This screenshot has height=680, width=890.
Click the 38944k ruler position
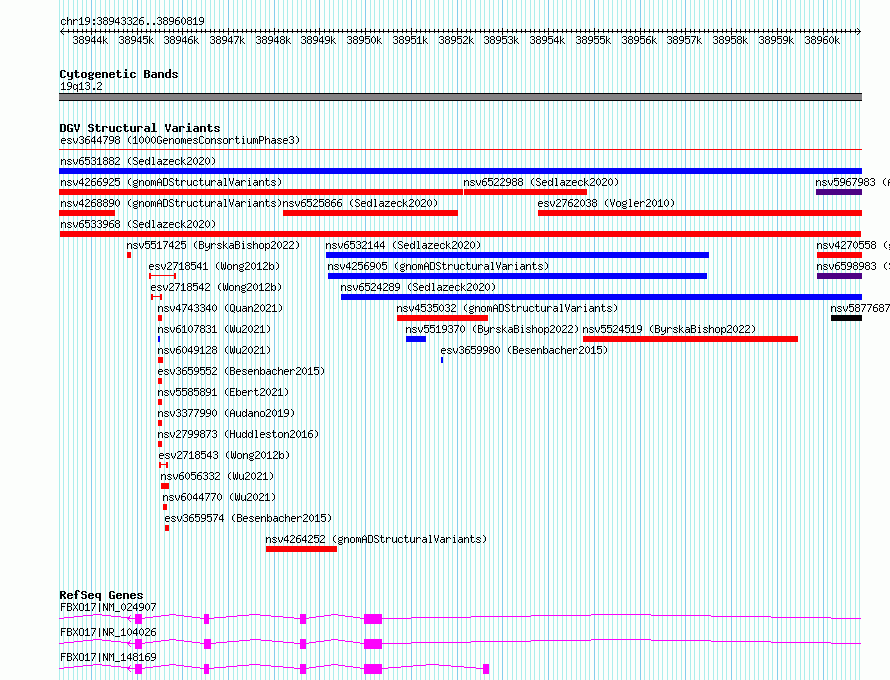pyautogui.click(x=90, y=40)
